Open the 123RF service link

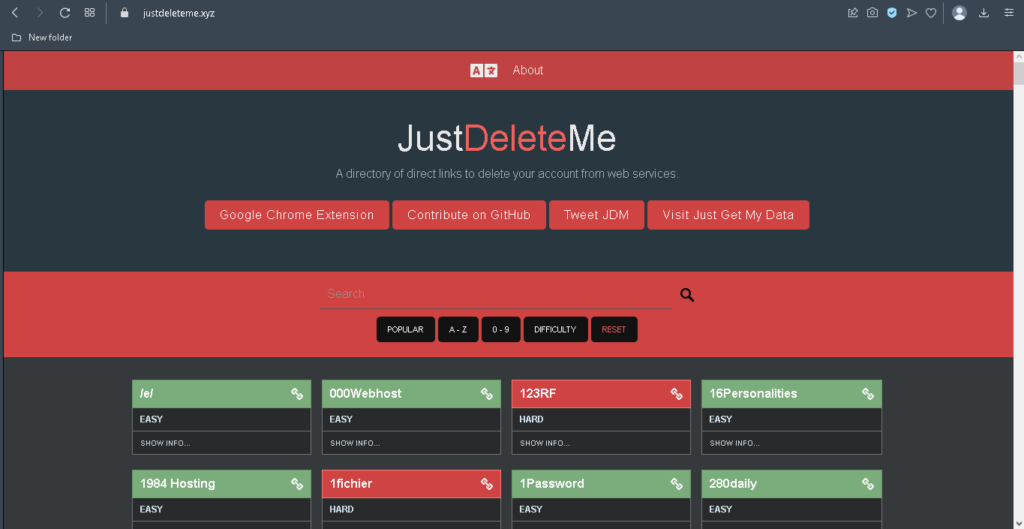(538, 394)
